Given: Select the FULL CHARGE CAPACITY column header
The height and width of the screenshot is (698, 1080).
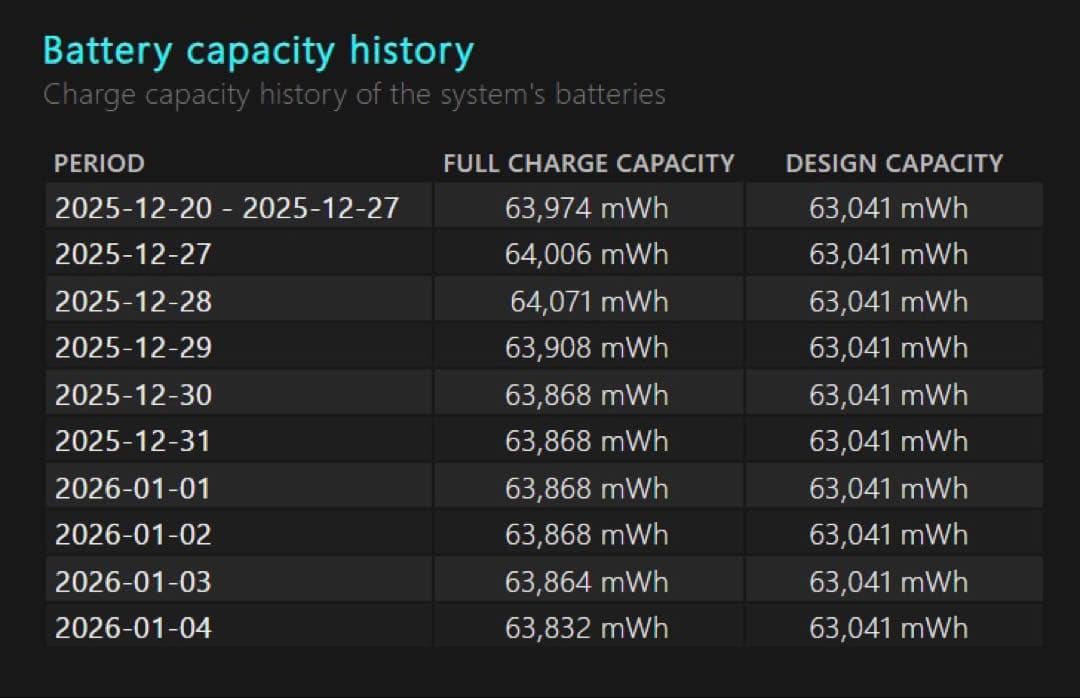Looking at the screenshot, I should 588,163.
